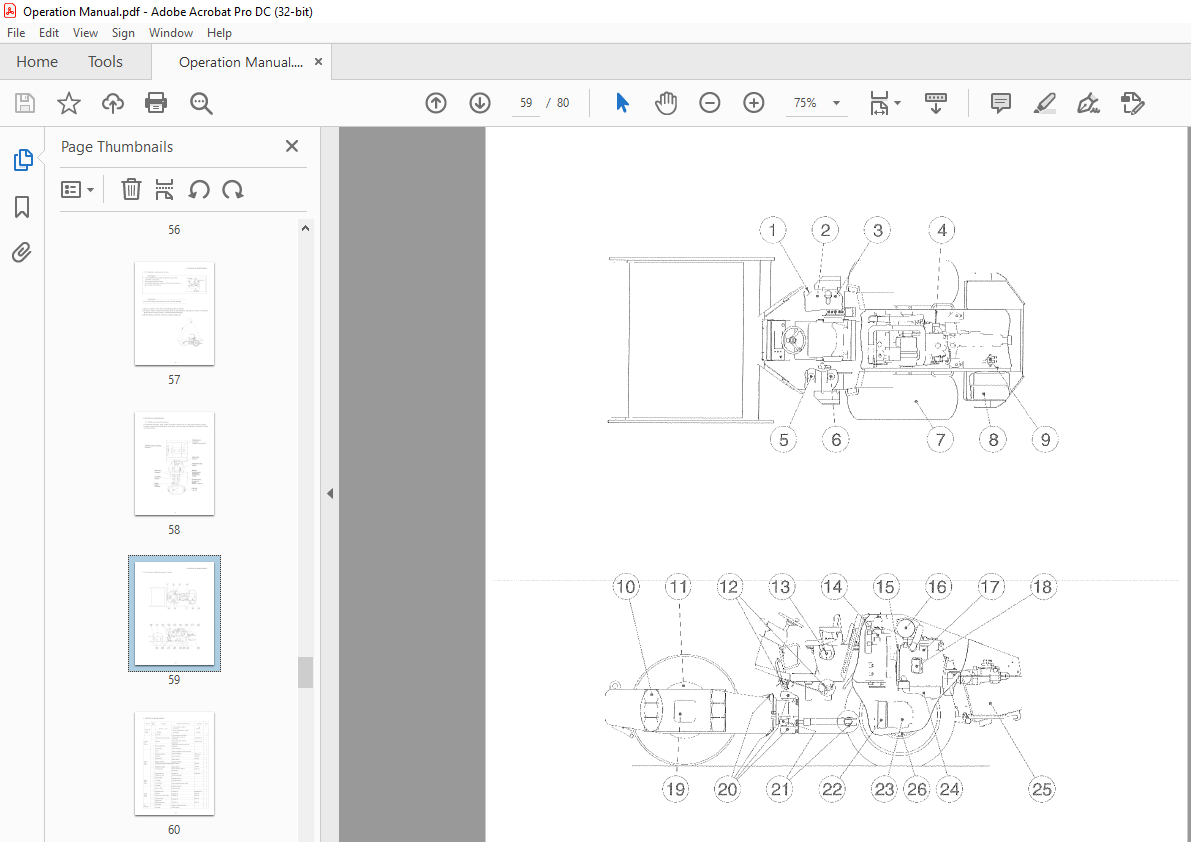Click the print pages icon in thumbnails panel

(x=164, y=189)
